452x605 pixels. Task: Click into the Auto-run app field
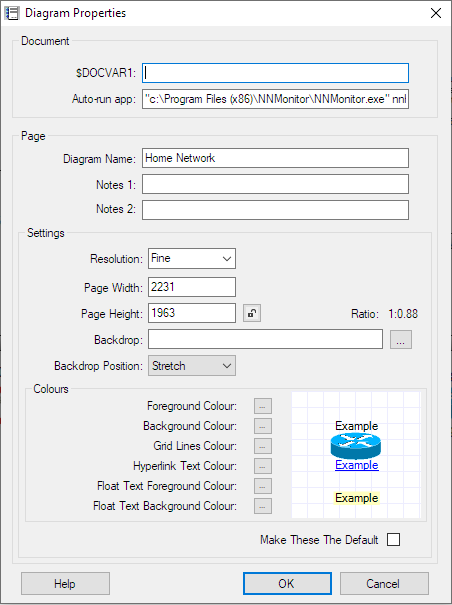275,99
